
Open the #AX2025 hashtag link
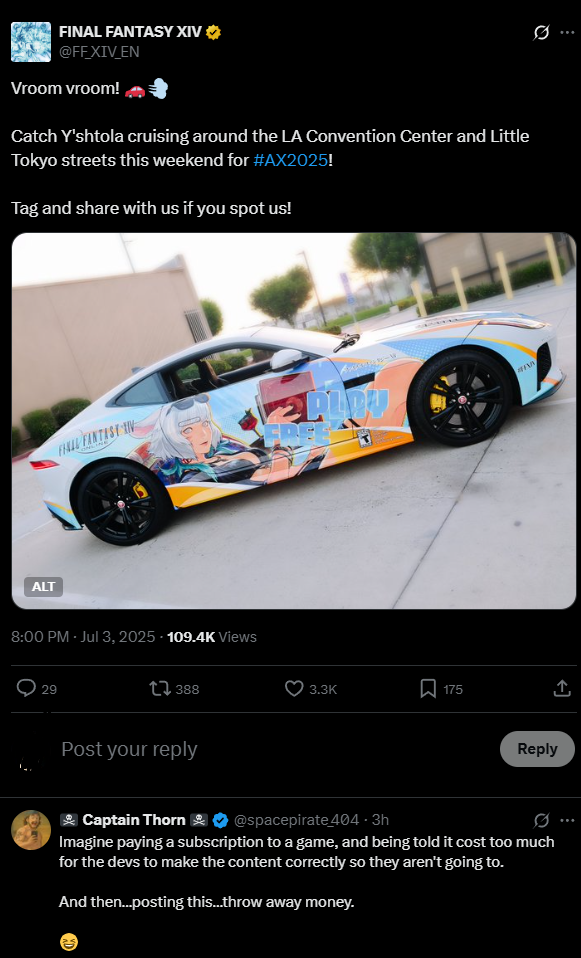click(290, 161)
